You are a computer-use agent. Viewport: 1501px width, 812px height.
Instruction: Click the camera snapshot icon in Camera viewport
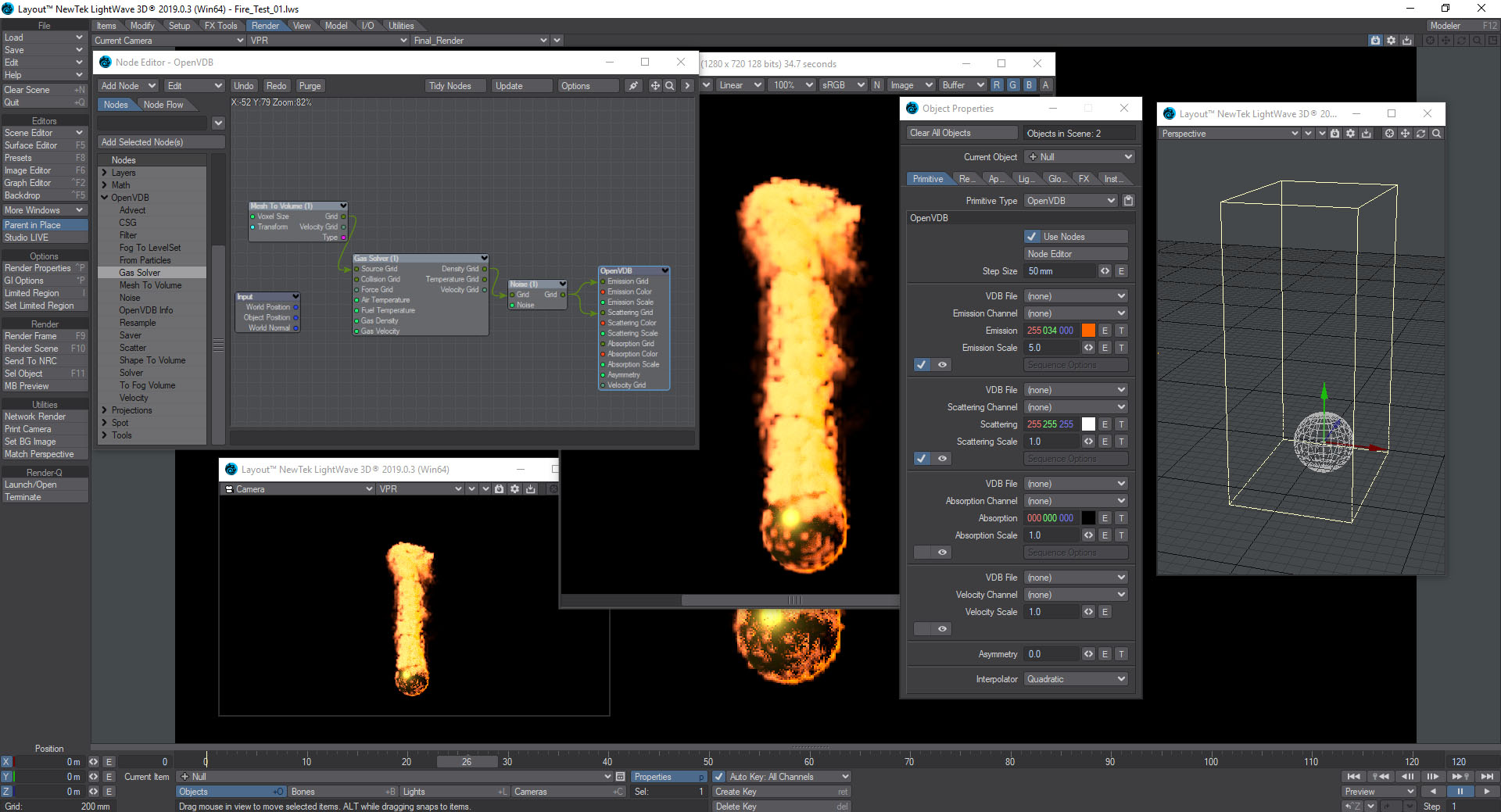pos(499,489)
